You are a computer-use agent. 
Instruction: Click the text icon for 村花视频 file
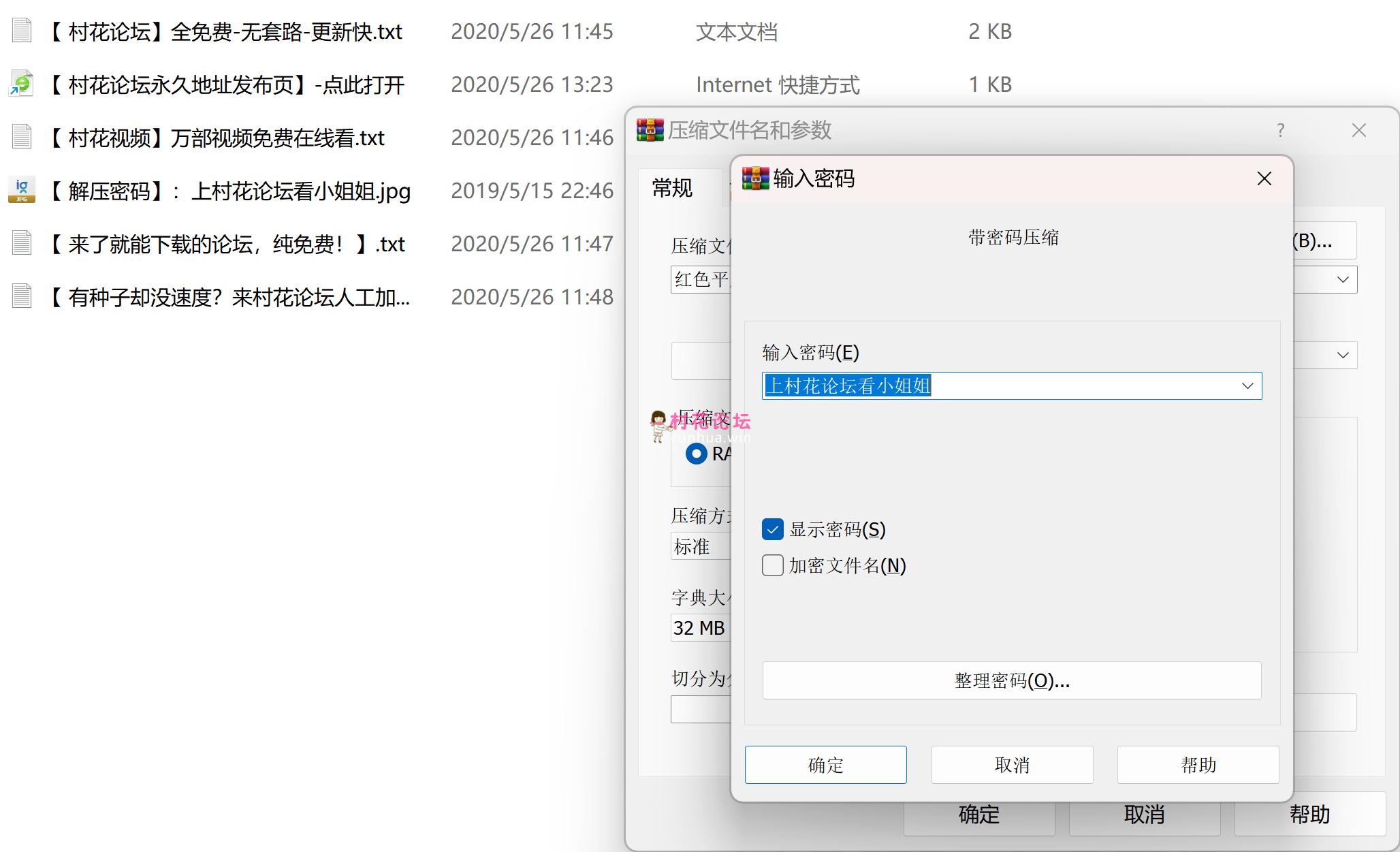pyautogui.click(x=22, y=137)
